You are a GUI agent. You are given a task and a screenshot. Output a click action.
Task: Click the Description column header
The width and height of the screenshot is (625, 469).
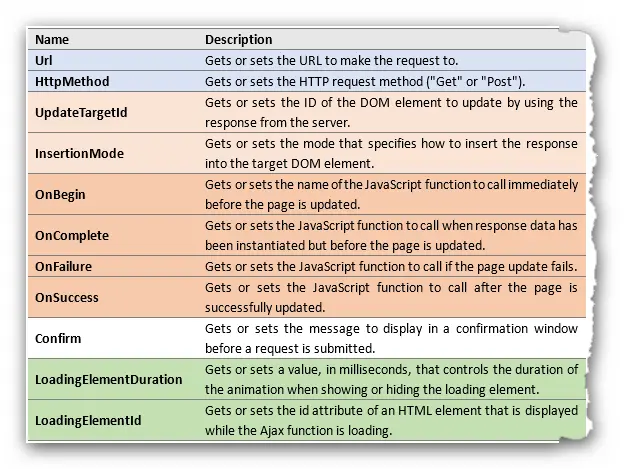tap(238, 40)
